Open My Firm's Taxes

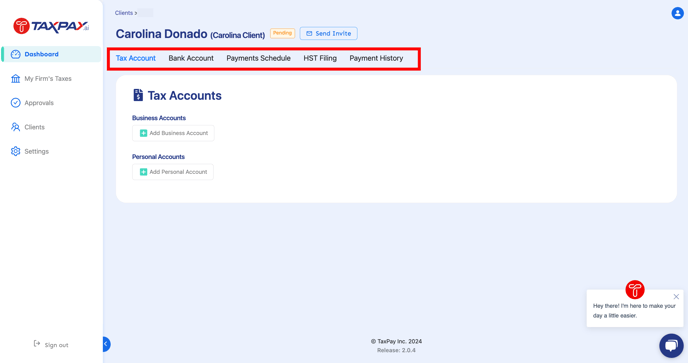pos(48,79)
